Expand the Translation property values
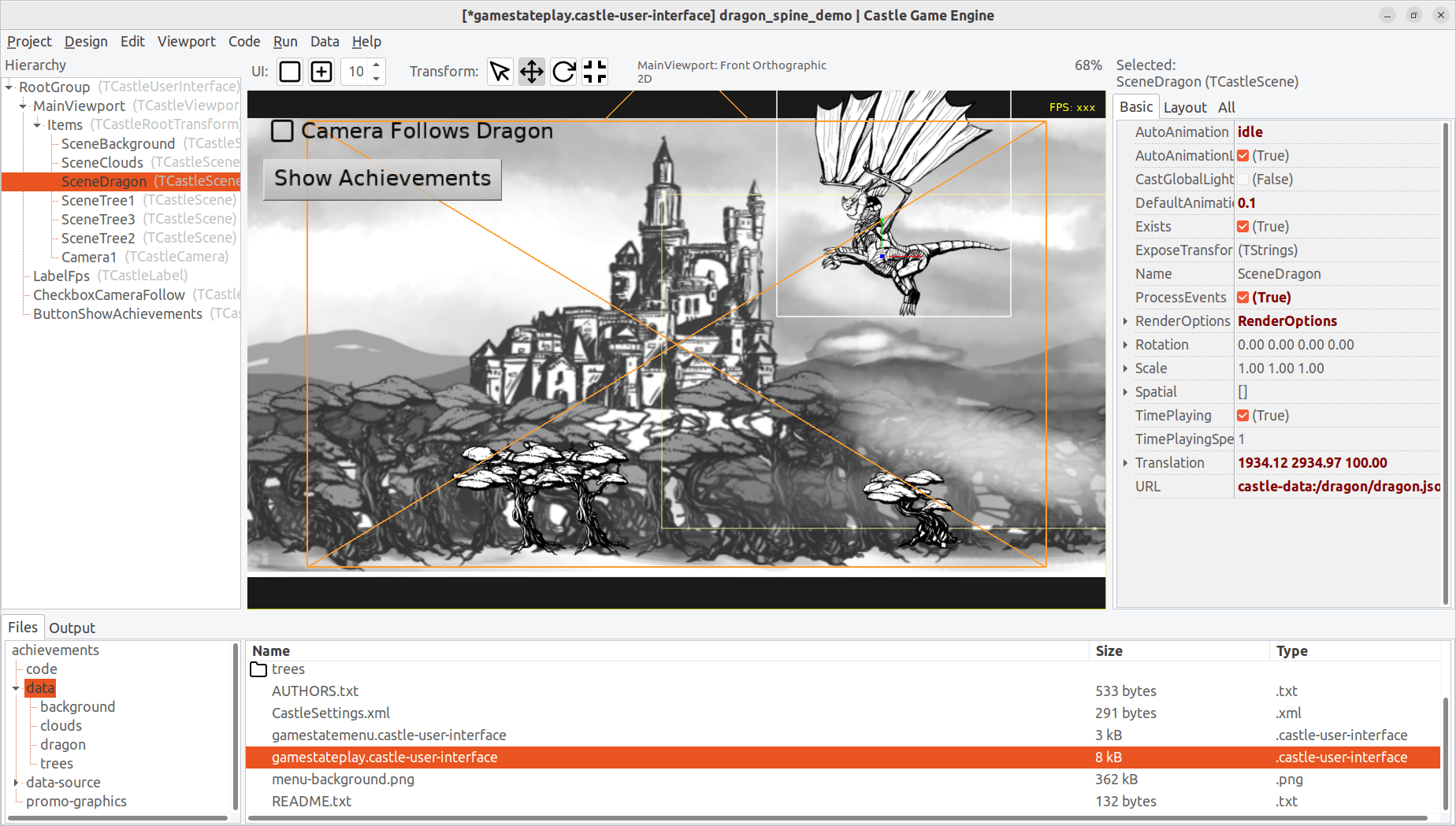Image resolution: width=1456 pixels, height=826 pixels. coord(1125,462)
